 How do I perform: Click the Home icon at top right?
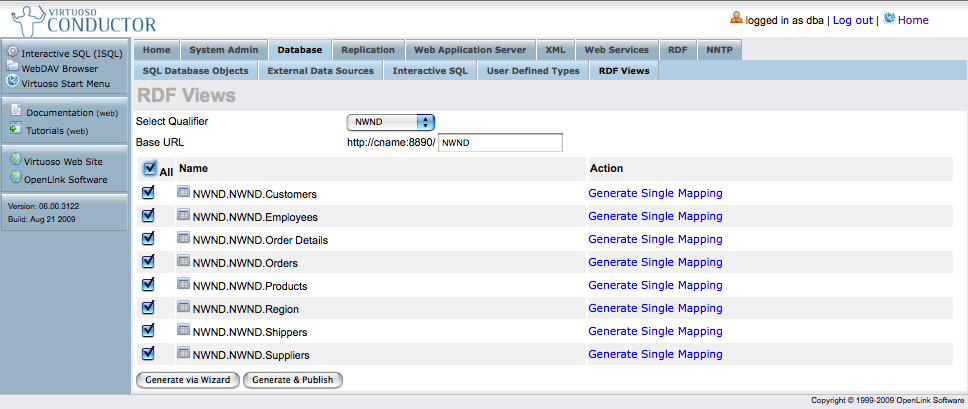point(889,18)
